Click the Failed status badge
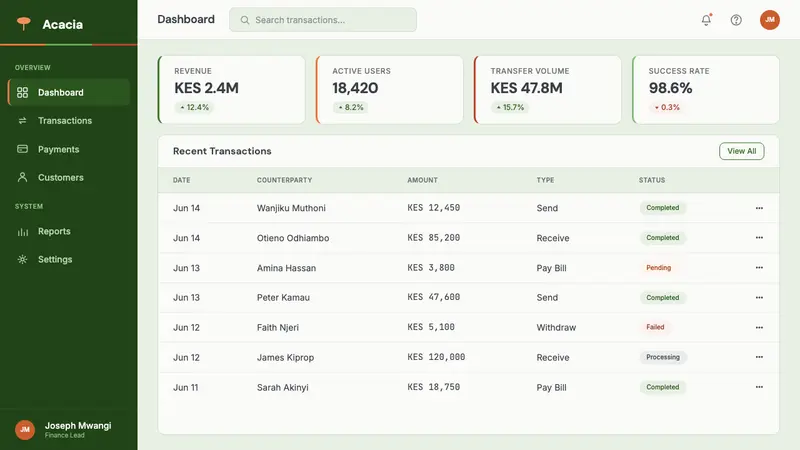The width and height of the screenshot is (800, 450). (655, 327)
